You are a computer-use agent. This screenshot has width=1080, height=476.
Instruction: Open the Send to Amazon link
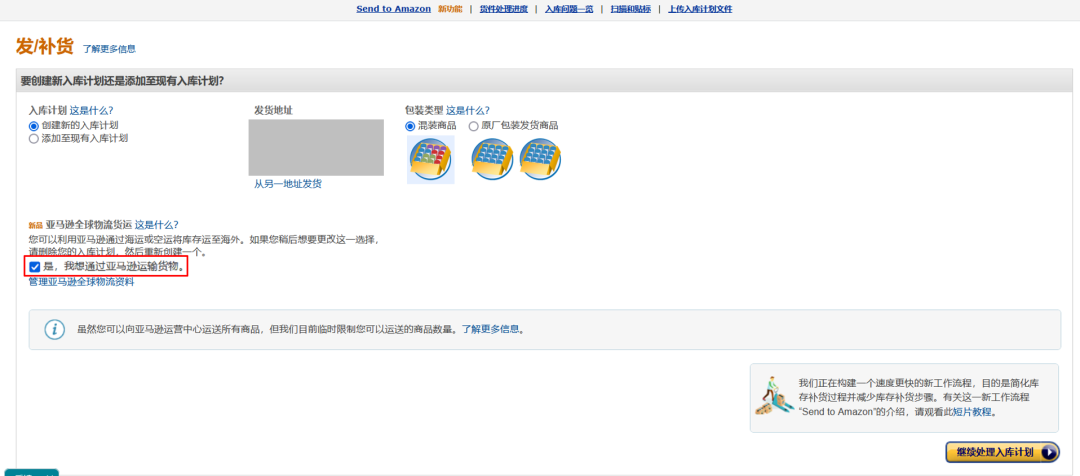[x=393, y=9]
